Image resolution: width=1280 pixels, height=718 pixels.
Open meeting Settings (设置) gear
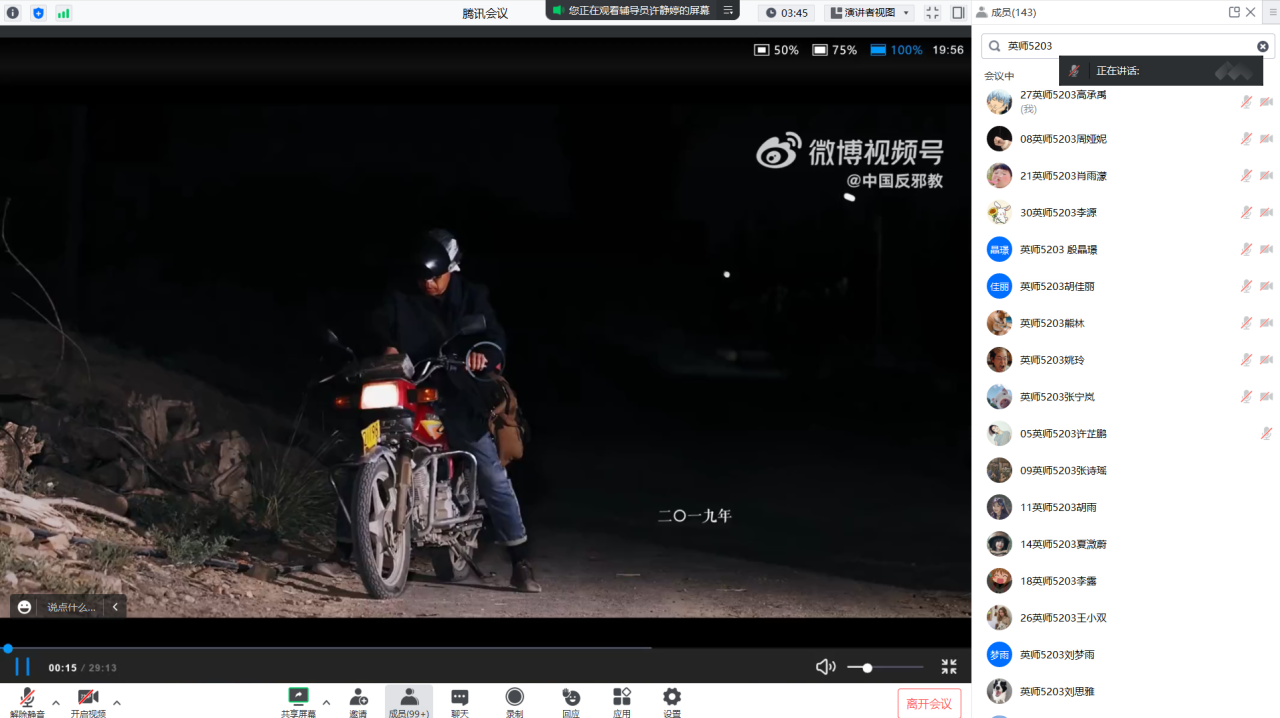tap(672, 698)
